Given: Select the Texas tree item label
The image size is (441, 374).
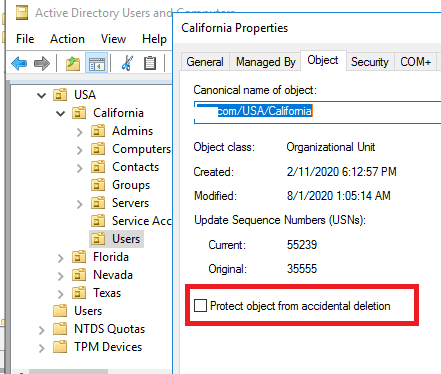Looking at the screenshot, I should [x=107, y=293].
